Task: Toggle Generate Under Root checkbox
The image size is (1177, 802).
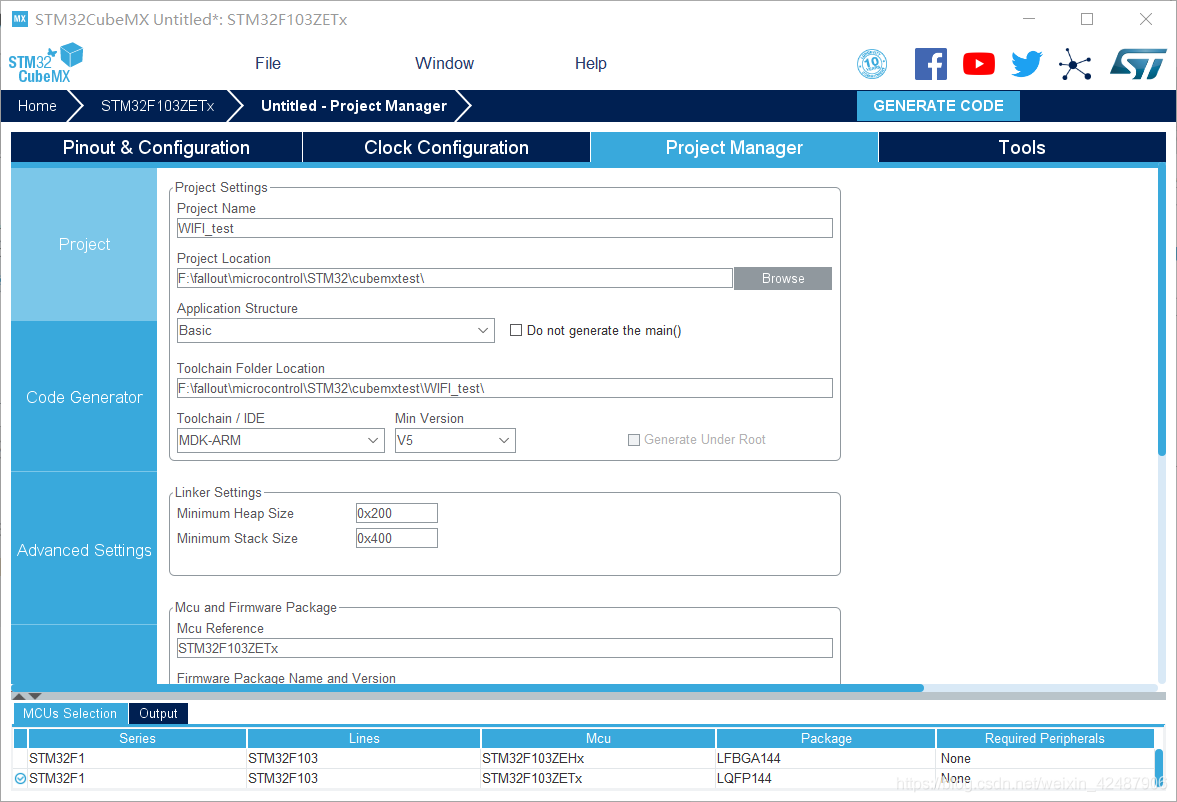Action: click(634, 440)
